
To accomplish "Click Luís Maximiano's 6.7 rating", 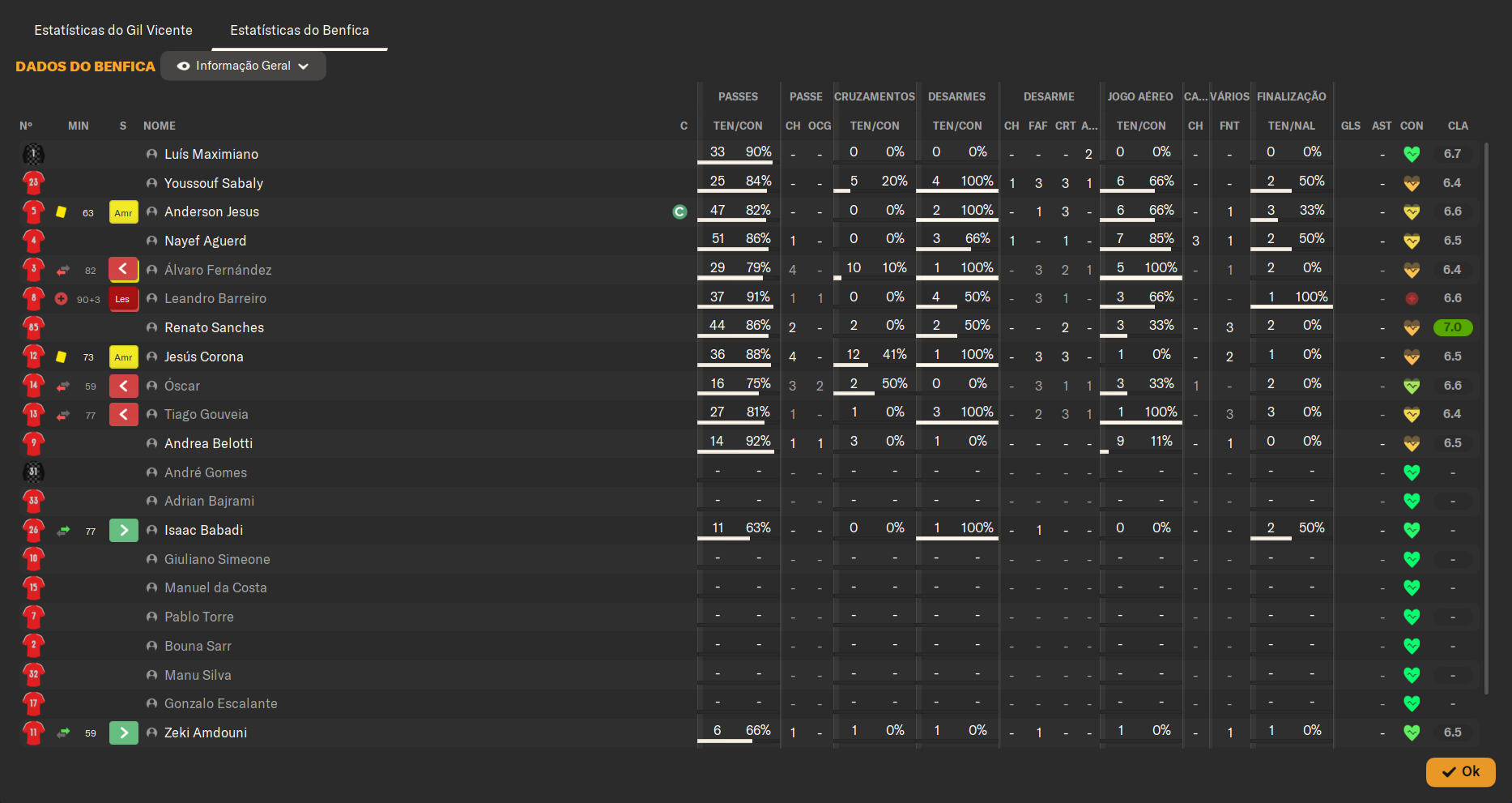I will click(x=1452, y=154).
